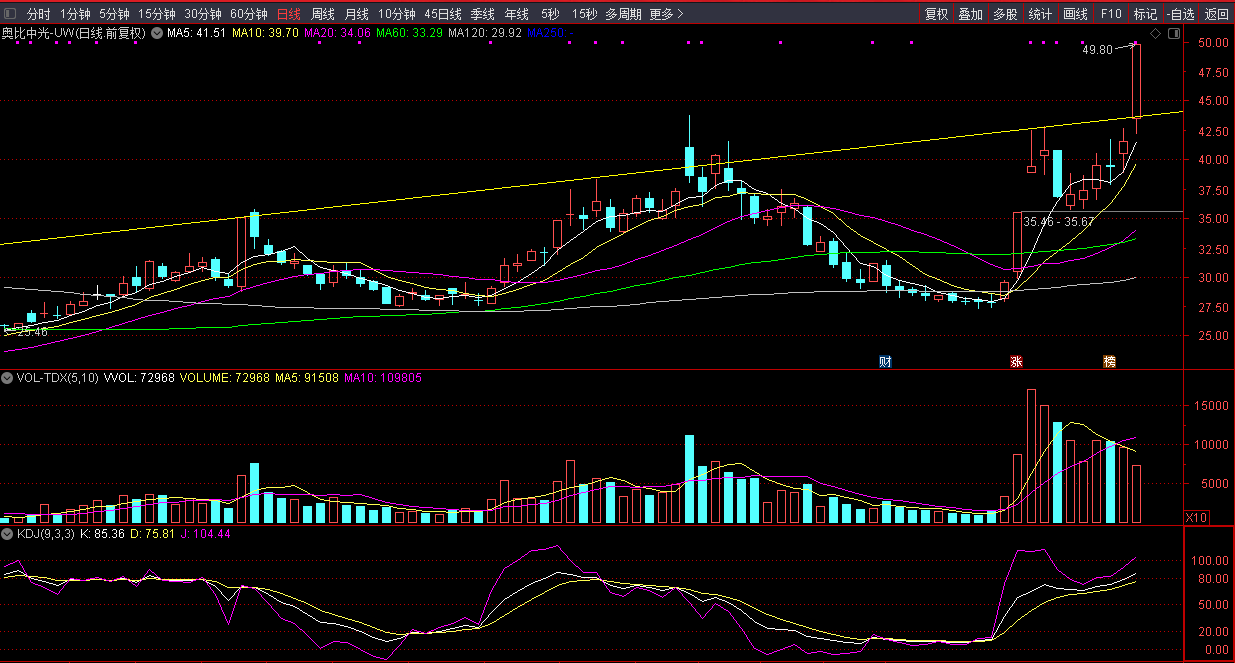Screen dimensions: 1235x663
Task: Remove stock via -自选 button
Action: click(1180, 14)
